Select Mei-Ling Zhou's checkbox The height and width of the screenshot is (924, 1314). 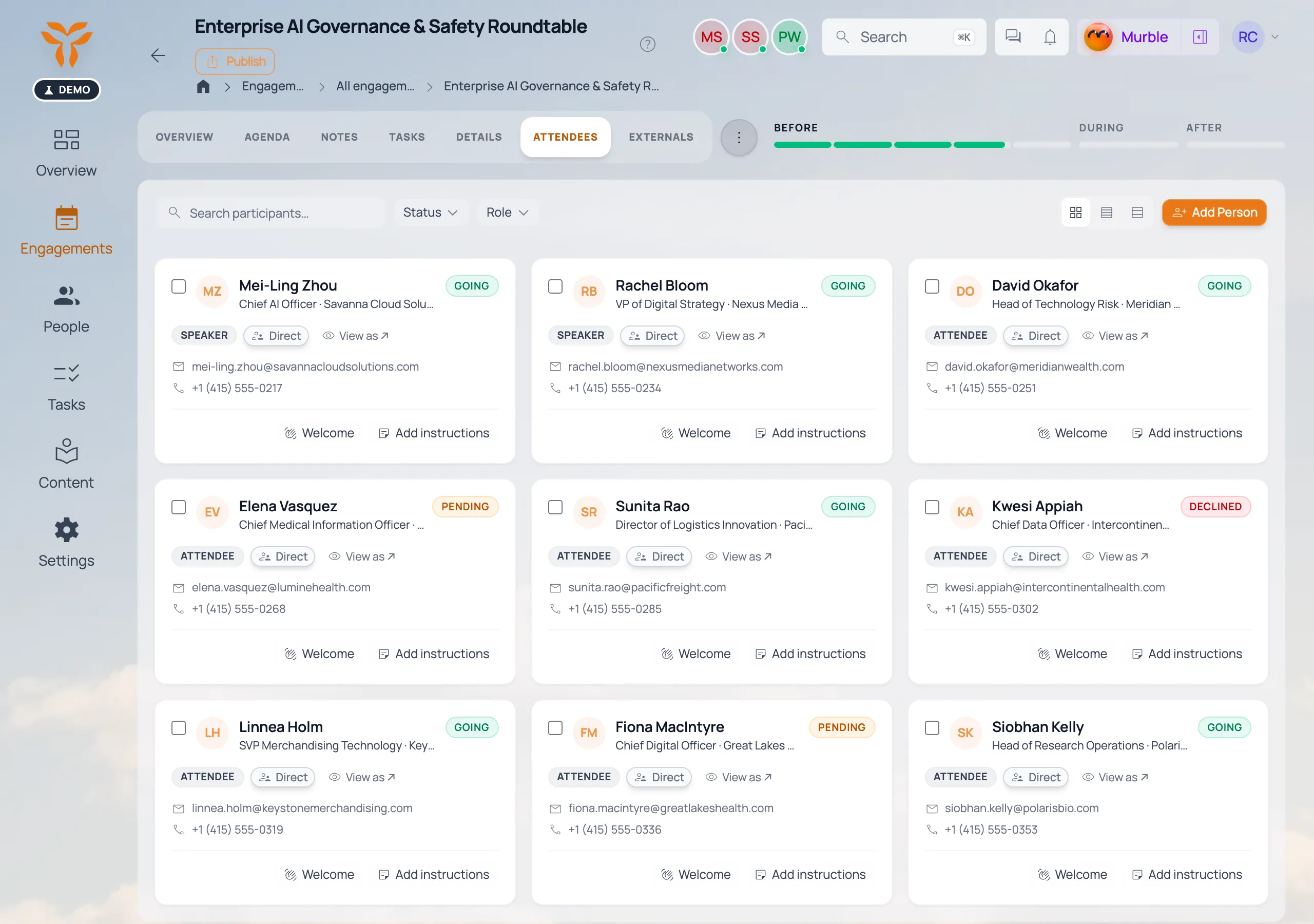click(179, 286)
